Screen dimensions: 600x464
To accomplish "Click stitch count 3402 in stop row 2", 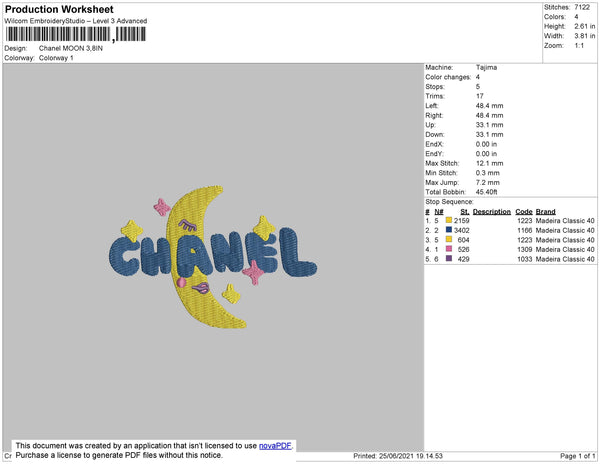I will [x=461, y=230].
